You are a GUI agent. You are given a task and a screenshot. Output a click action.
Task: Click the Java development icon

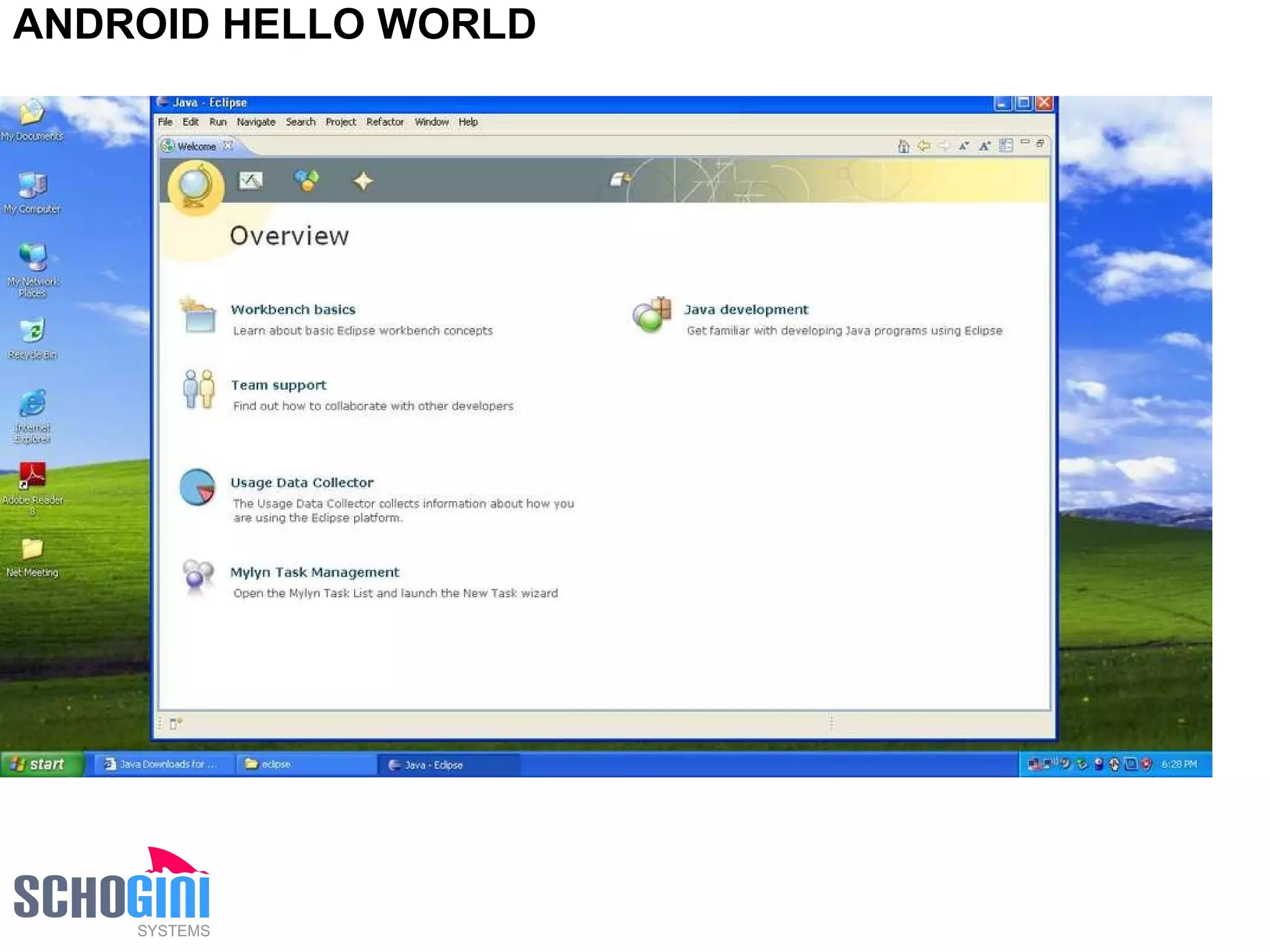652,315
